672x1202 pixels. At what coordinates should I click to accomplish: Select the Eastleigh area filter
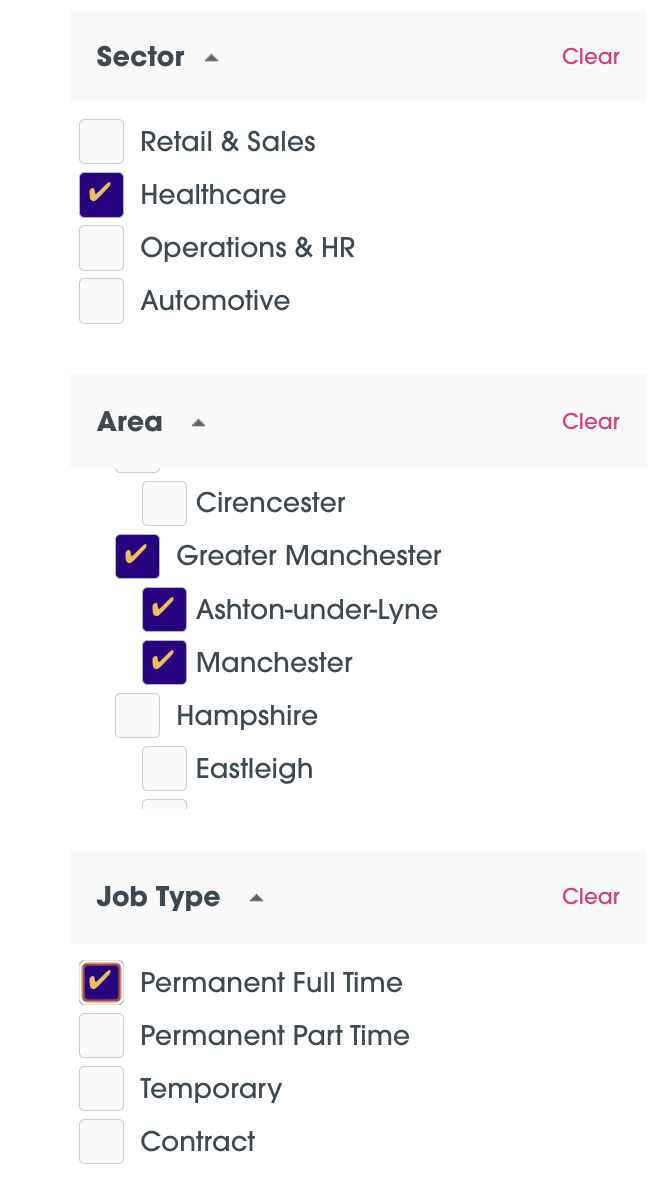[164, 768]
